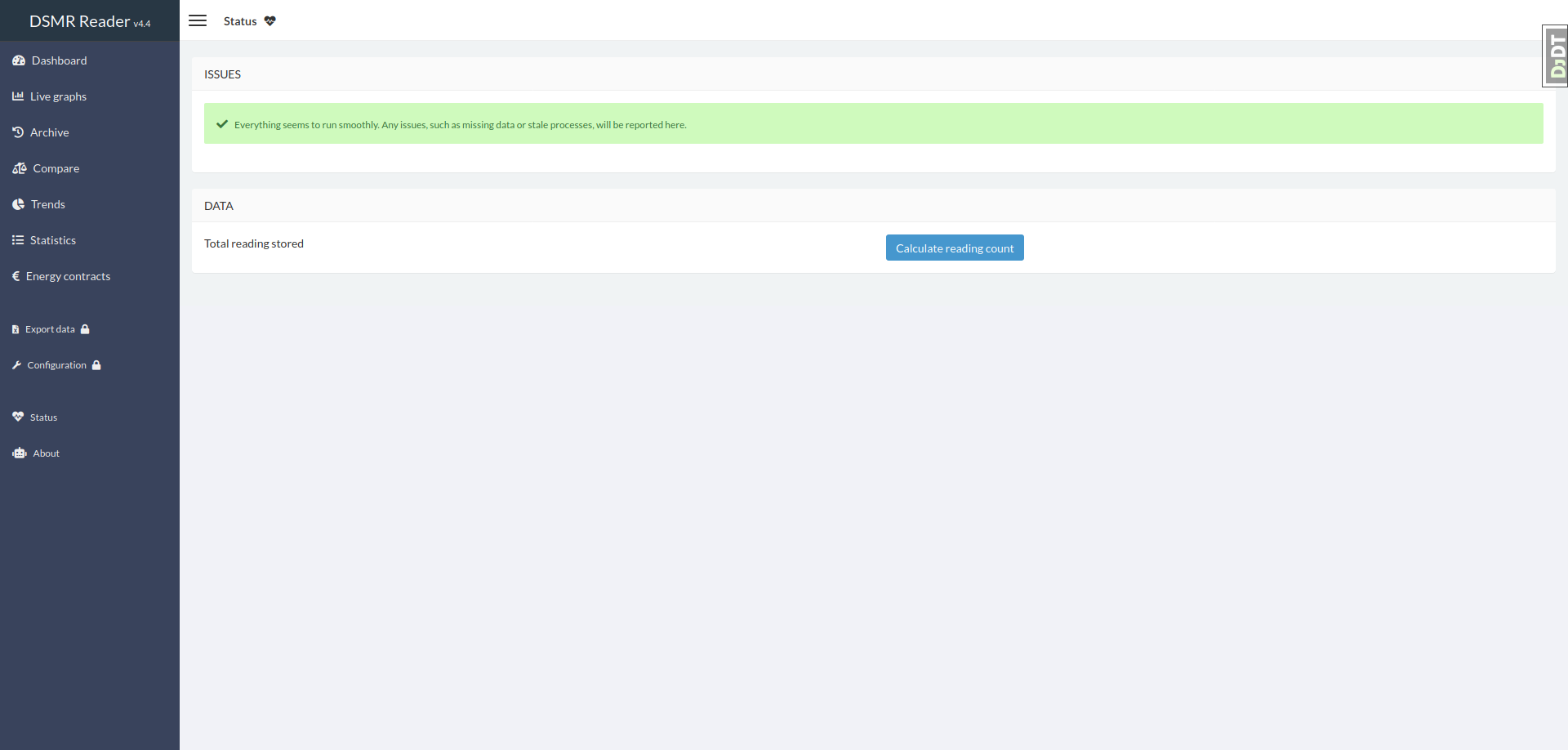
Task: Click the Compare balance scale icon
Action: [x=20, y=168]
